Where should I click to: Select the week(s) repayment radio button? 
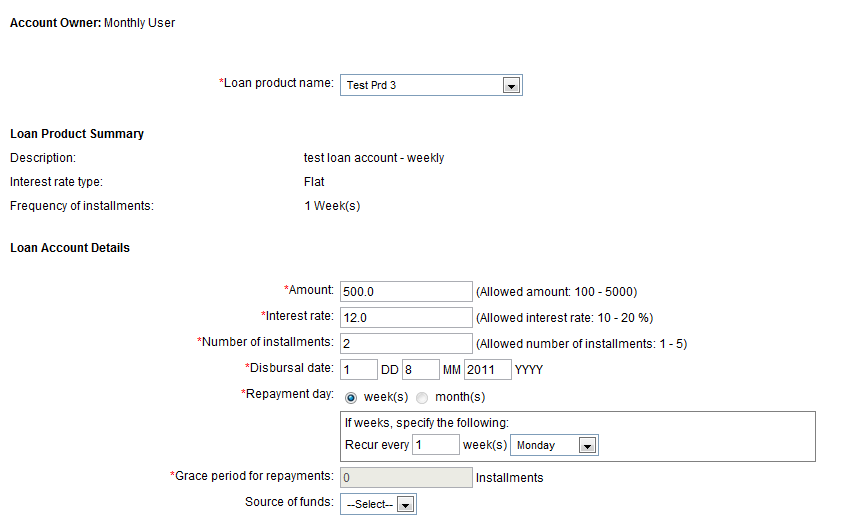[x=351, y=397]
